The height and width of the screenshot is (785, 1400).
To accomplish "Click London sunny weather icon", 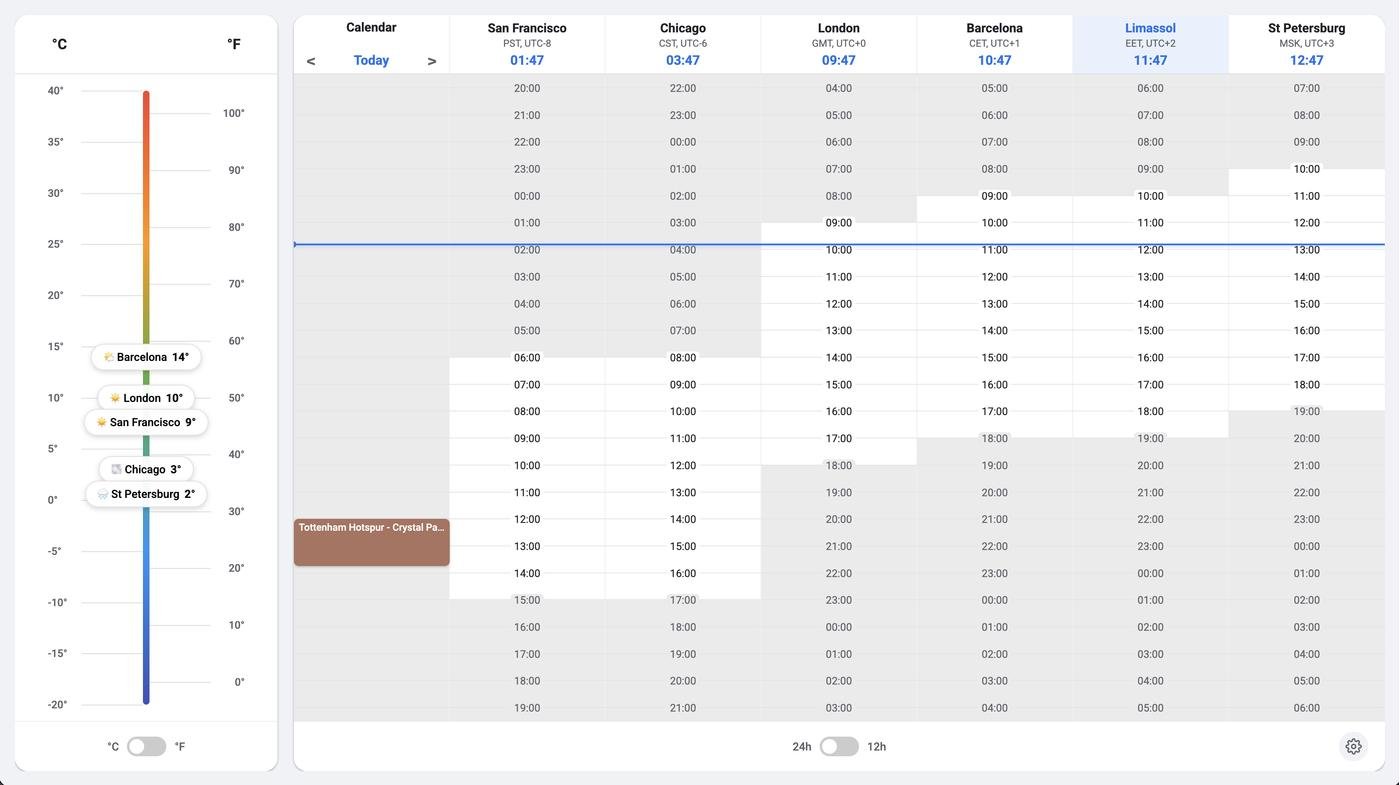I will (115, 398).
